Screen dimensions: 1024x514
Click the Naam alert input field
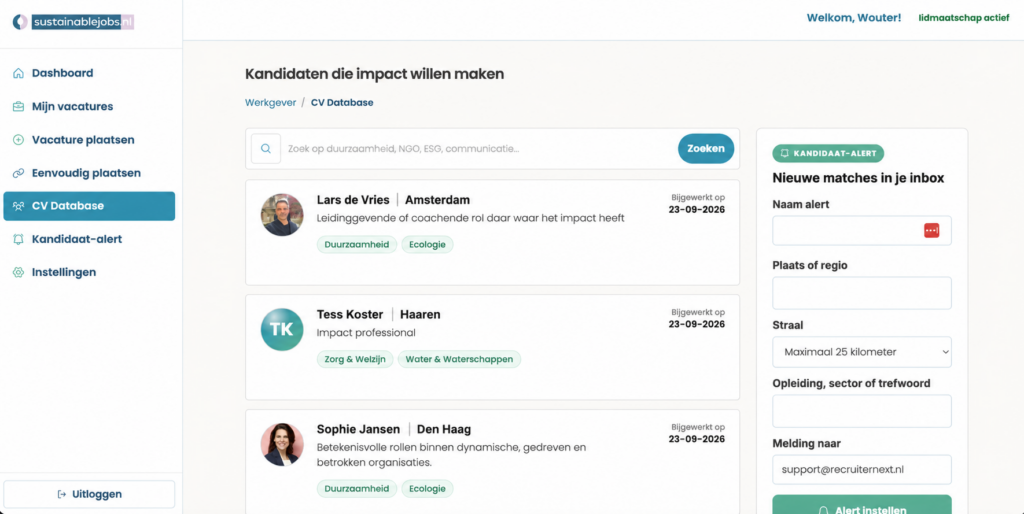tap(861, 231)
